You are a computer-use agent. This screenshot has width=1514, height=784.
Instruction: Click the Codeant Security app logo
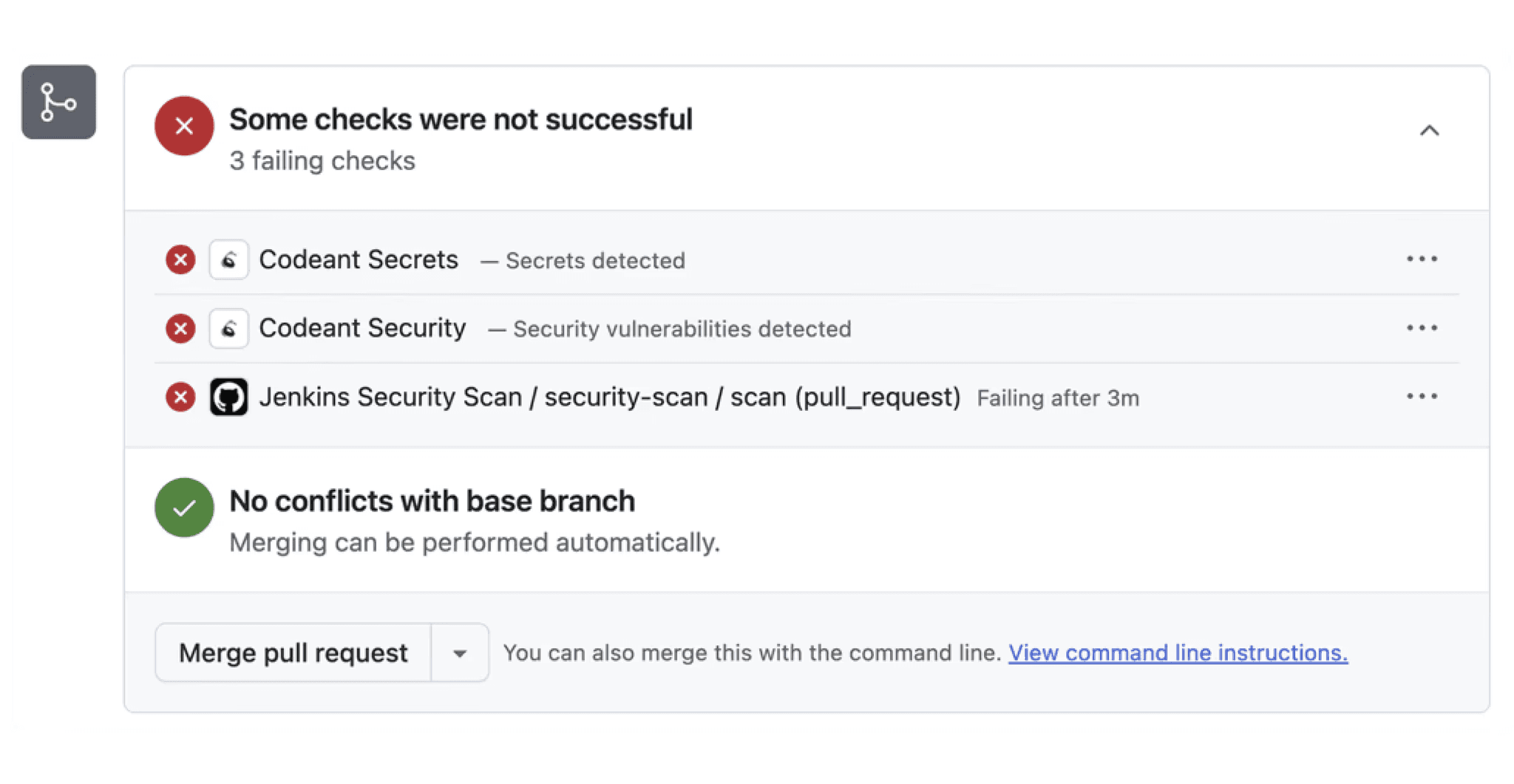228,328
